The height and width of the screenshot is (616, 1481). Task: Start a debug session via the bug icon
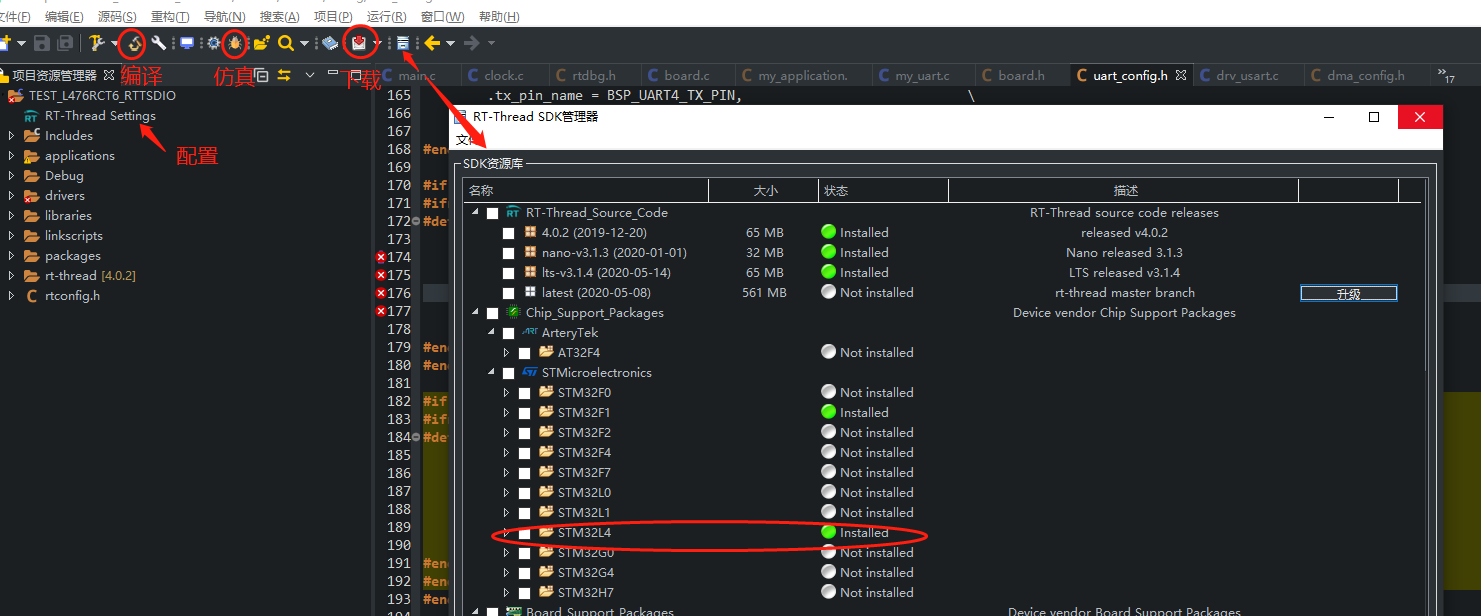[235, 43]
